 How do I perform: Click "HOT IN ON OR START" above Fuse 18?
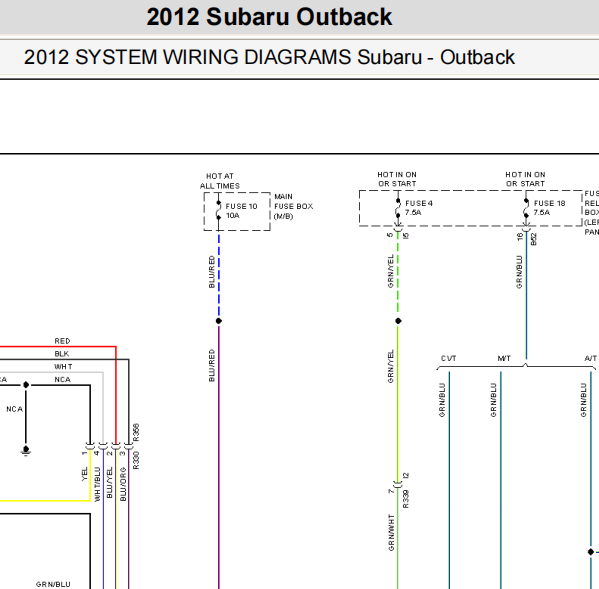tap(525, 179)
